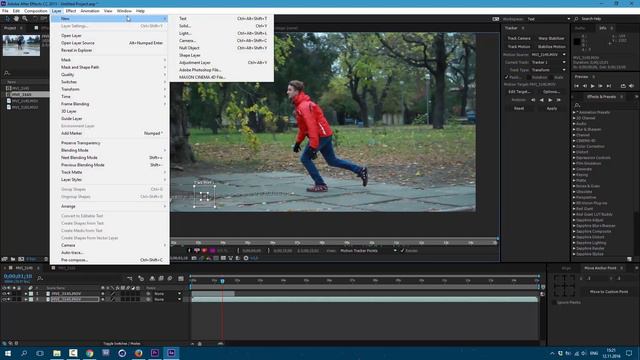Screen dimensions: 640x360
Task: Click the black color swatch in Info panel
Action: tap(577, 42)
